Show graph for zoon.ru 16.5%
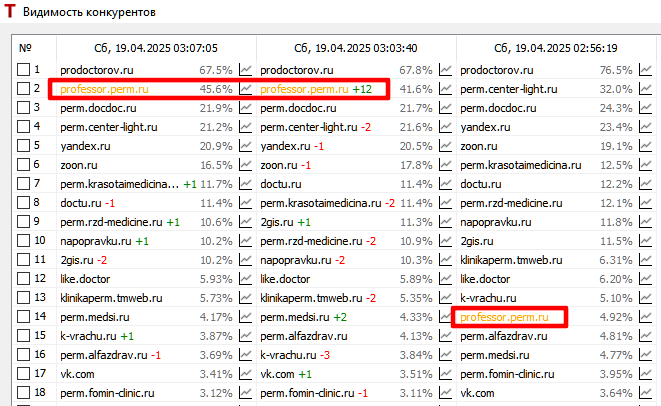 [245, 164]
